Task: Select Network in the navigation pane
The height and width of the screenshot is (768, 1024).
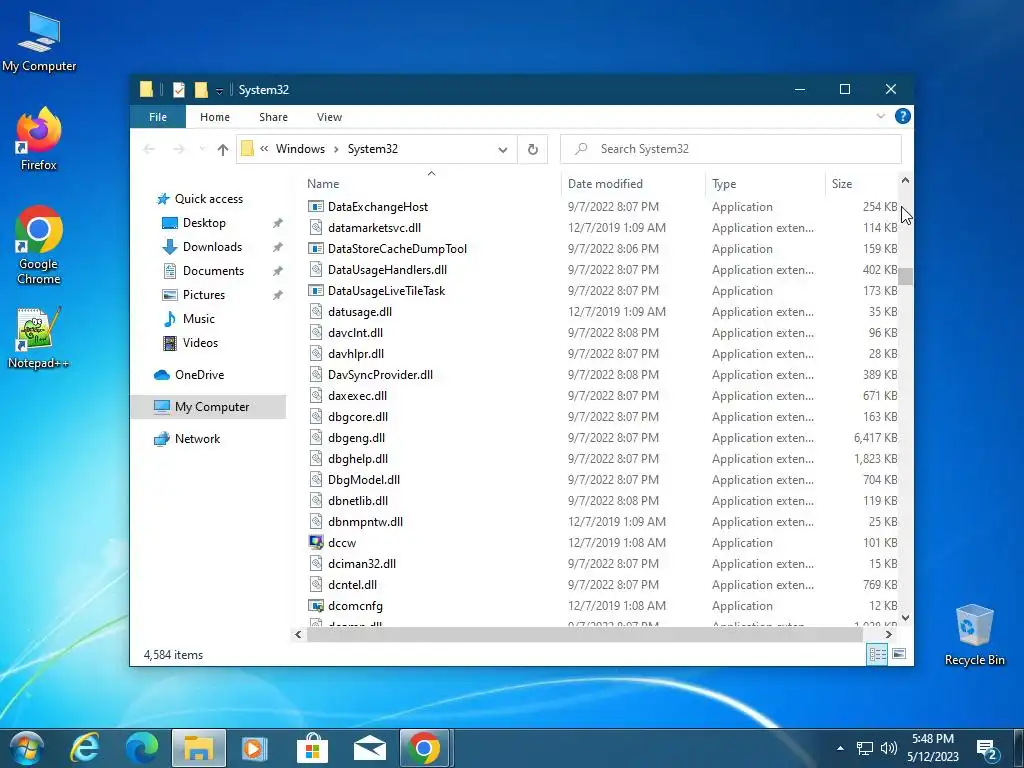Action: coord(197,439)
